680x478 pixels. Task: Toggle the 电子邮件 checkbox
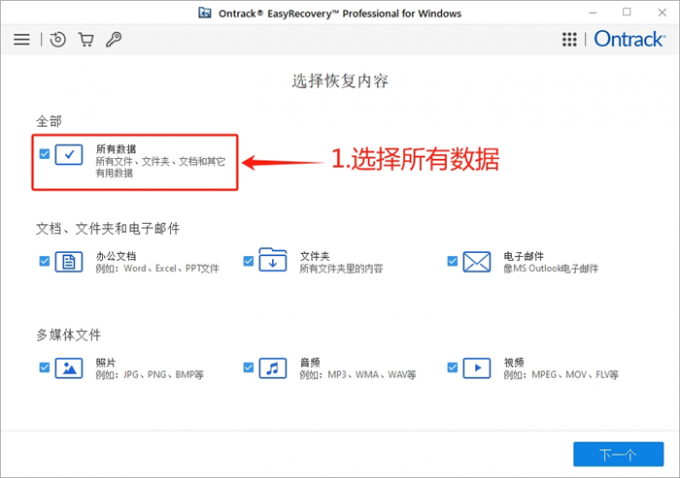coord(452,261)
